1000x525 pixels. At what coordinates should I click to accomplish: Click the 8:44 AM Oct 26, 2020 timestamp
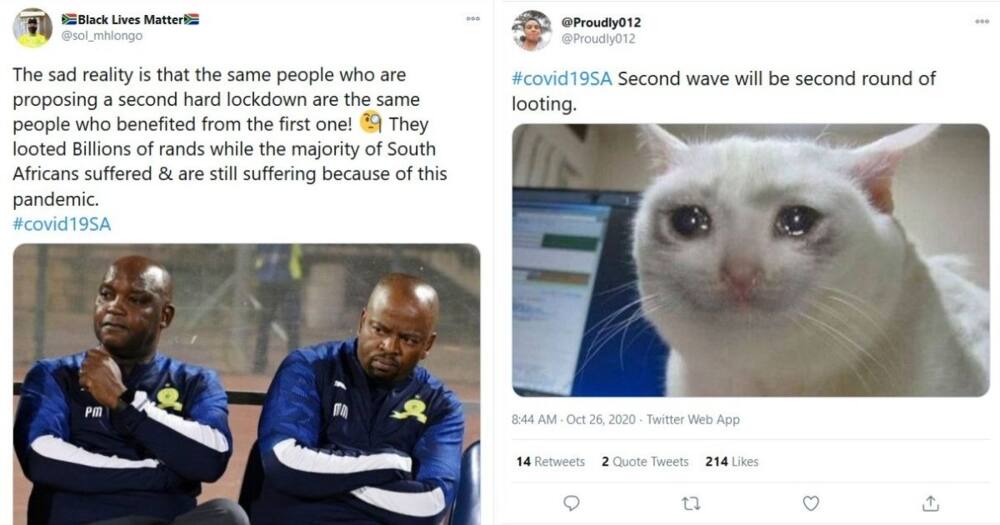point(573,420)
